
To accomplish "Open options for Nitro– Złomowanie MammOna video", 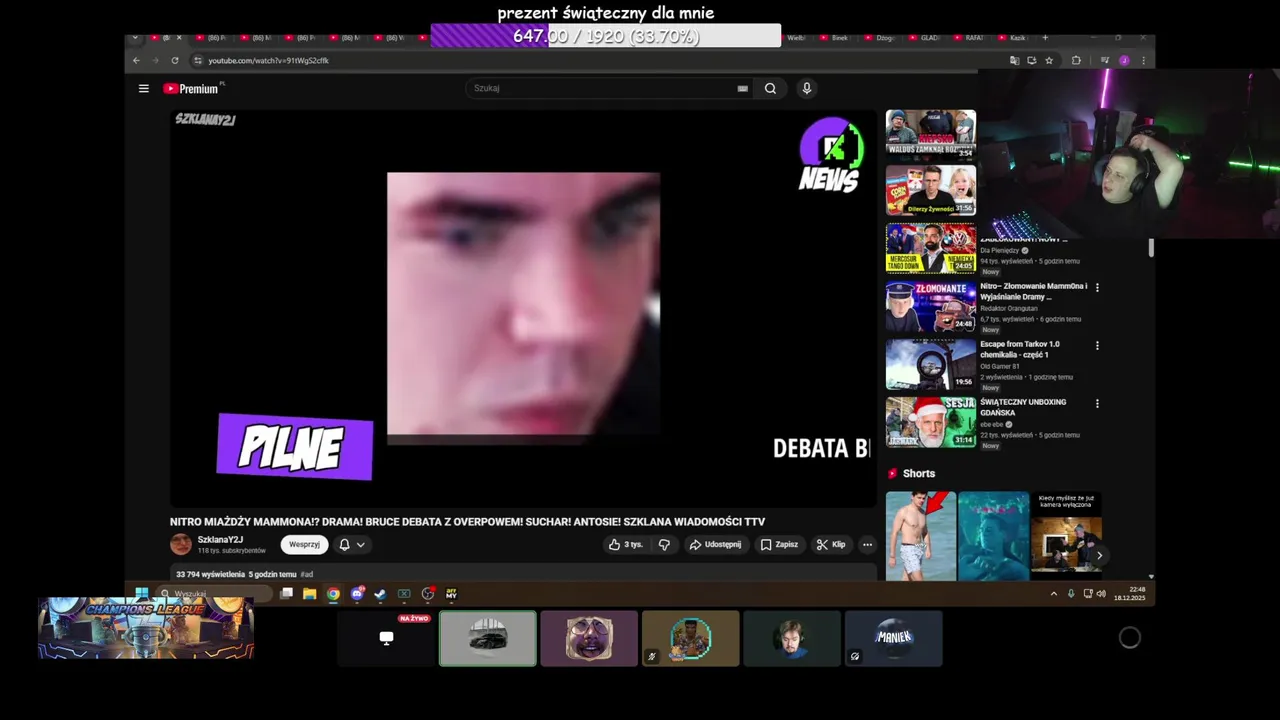I will pyautogui.click(x=1097, y=287).
